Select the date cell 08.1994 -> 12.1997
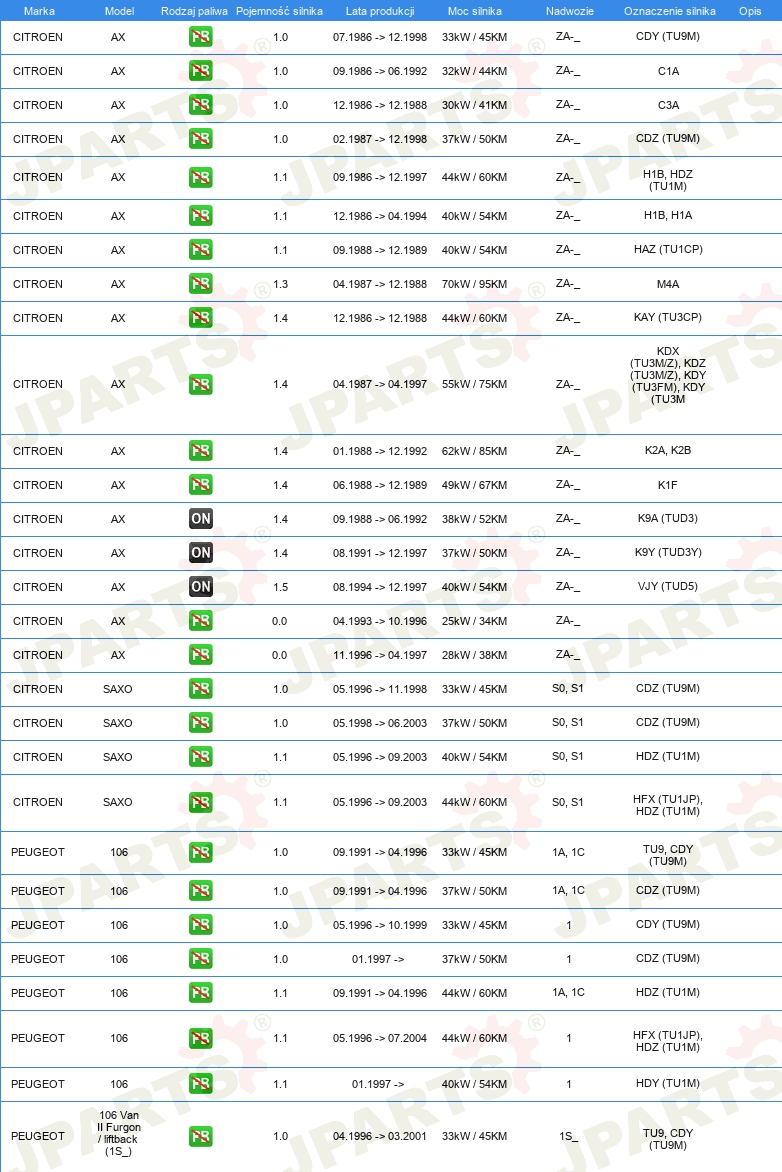This screenshot has width=782, height=1172. pyautogui.click(x=380, y=587)
